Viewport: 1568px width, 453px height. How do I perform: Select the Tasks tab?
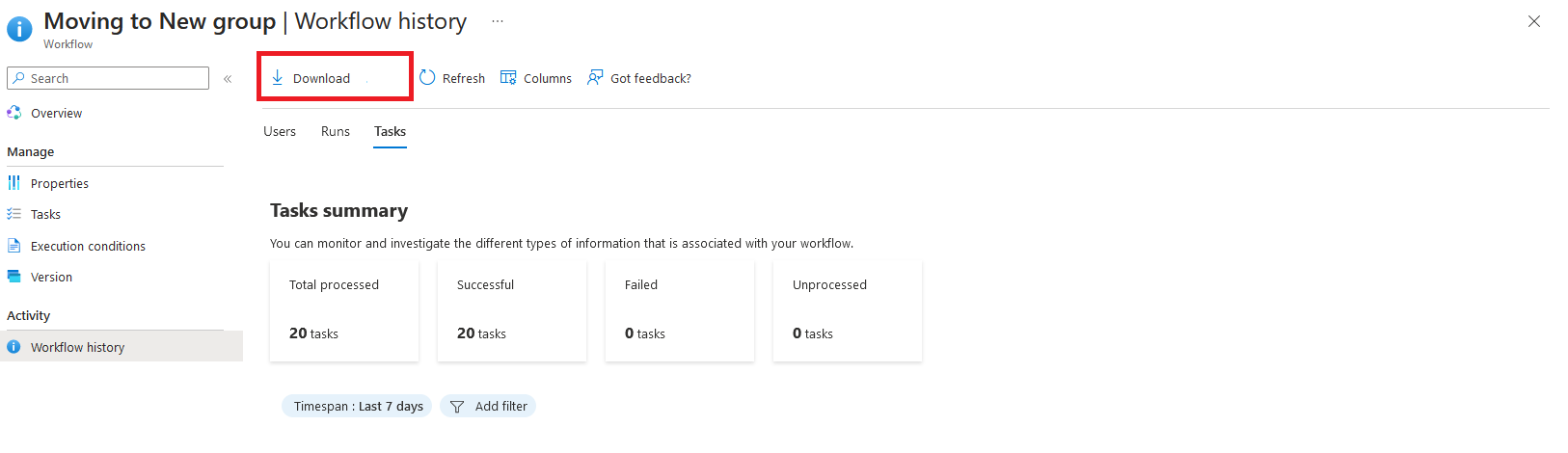(x=391, y=131)
